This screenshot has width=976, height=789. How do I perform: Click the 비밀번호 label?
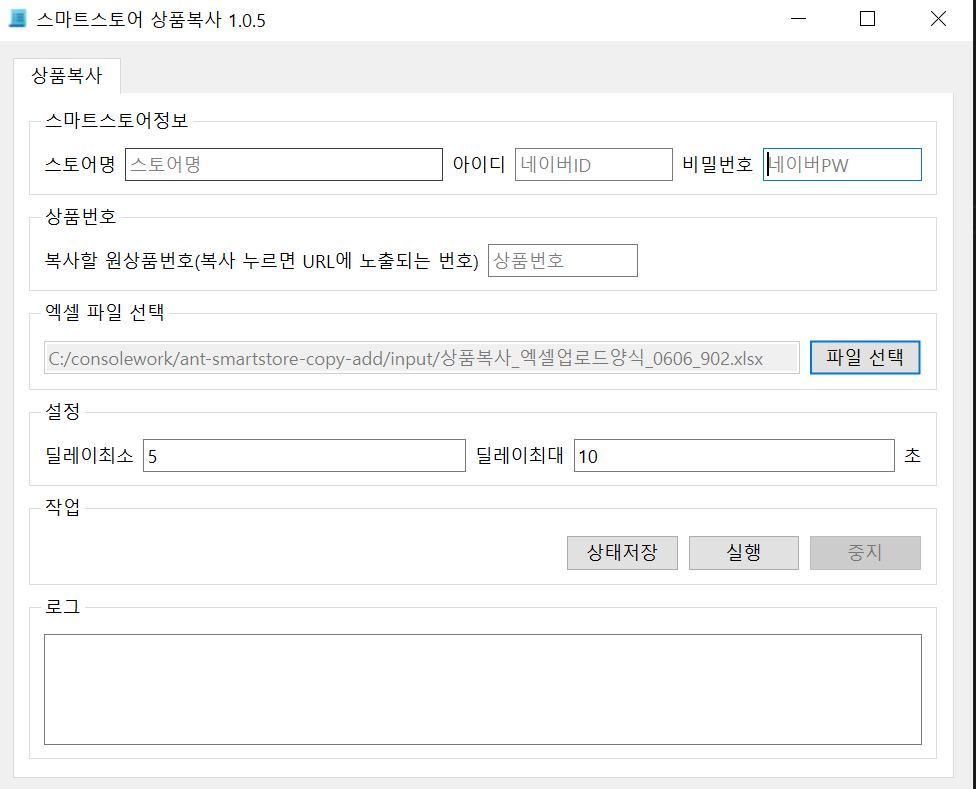point(717,165)
